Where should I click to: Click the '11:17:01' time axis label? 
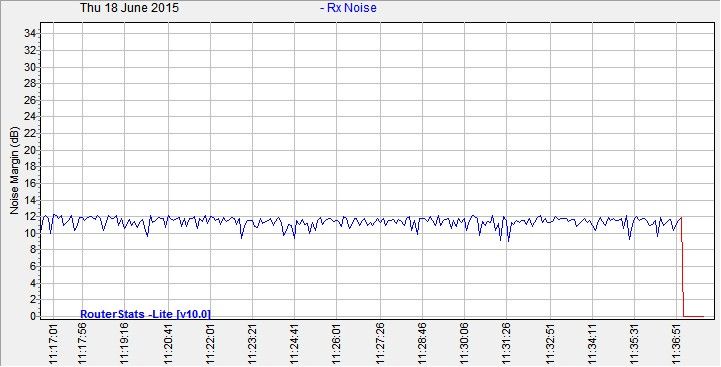(x=53, y=343)
